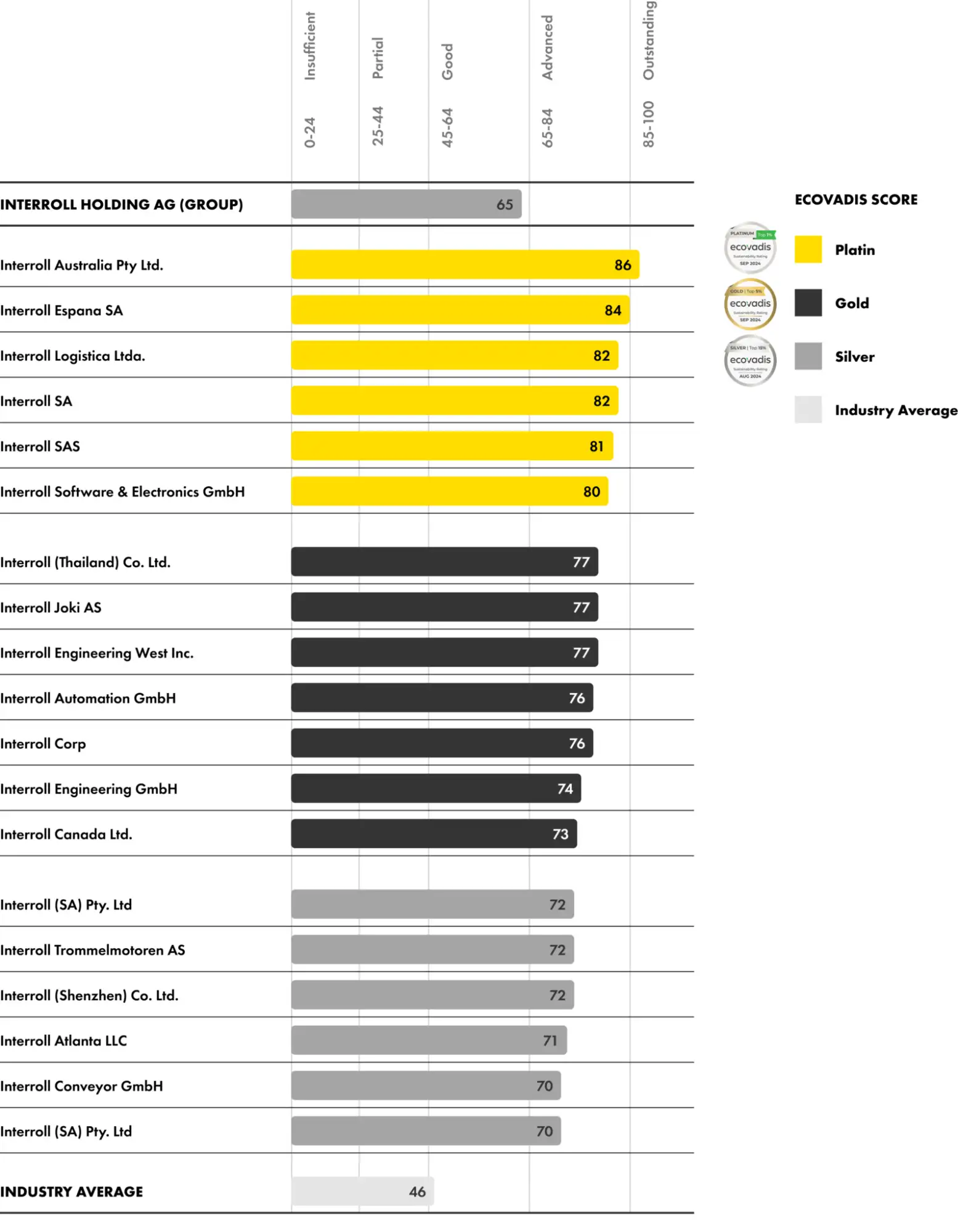Click the Interroll Canada Ltd. bar
The image size is (958, 1232).
(434, 834)
